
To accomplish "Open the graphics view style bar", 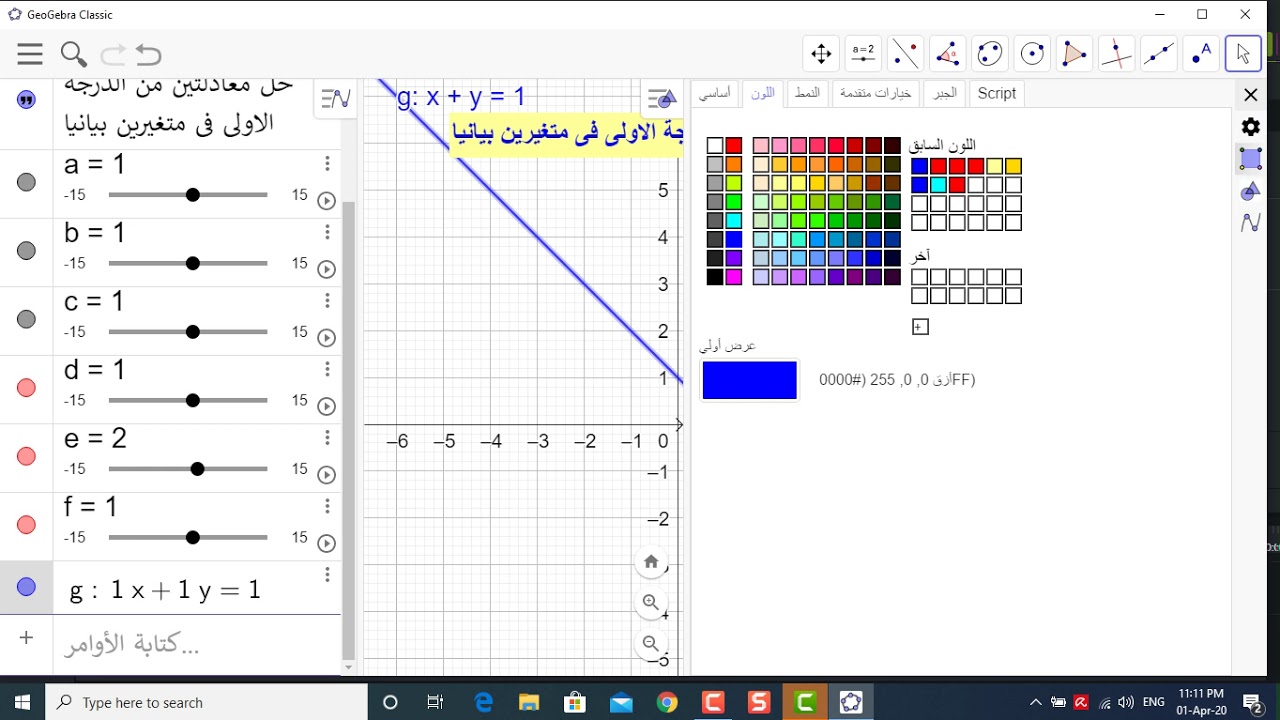I will [x=662, y=98].
